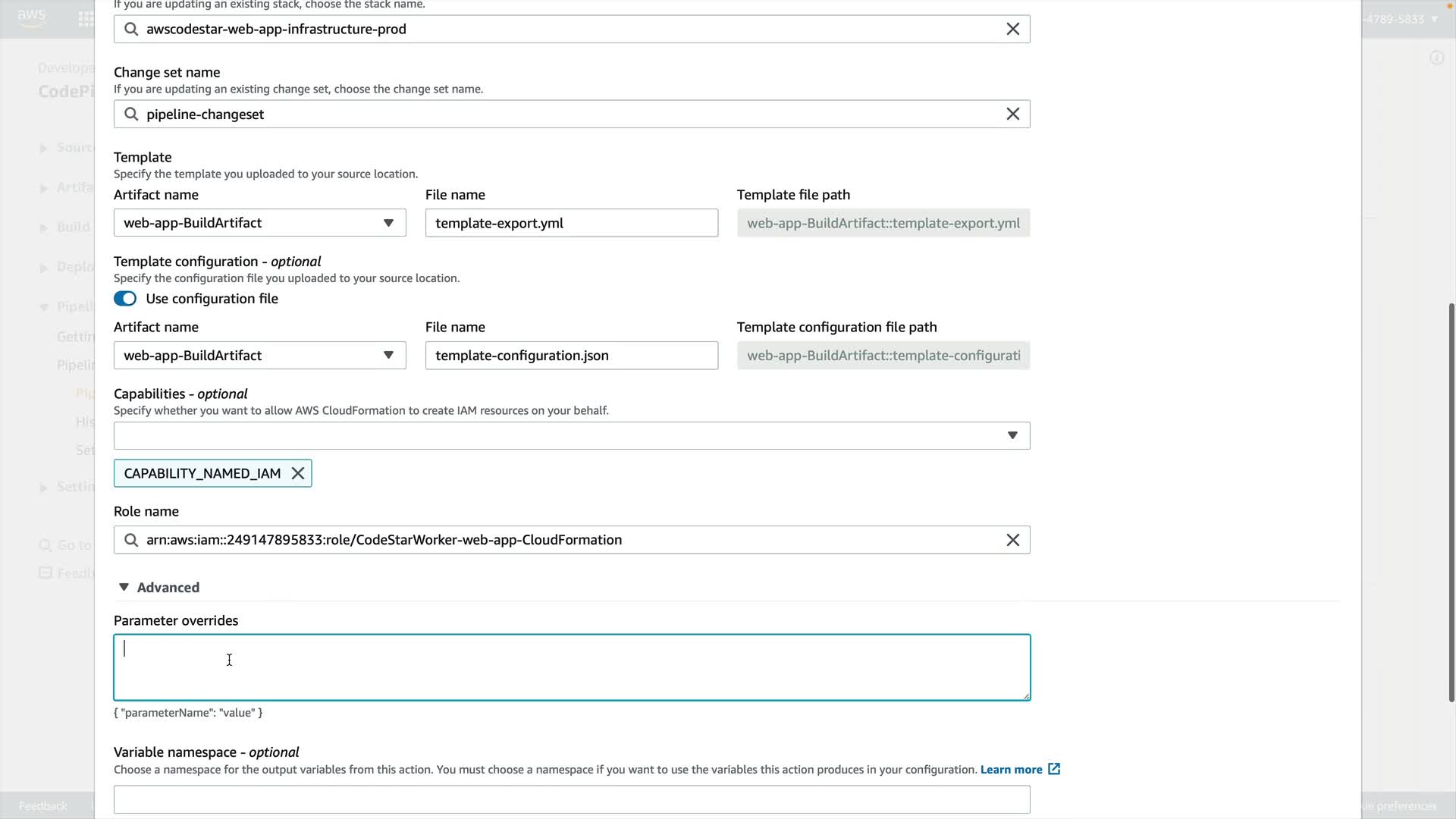Viewport: 1456px width, 819px height.
Task: Click the template-export.yml File name field
Action: 571,223
